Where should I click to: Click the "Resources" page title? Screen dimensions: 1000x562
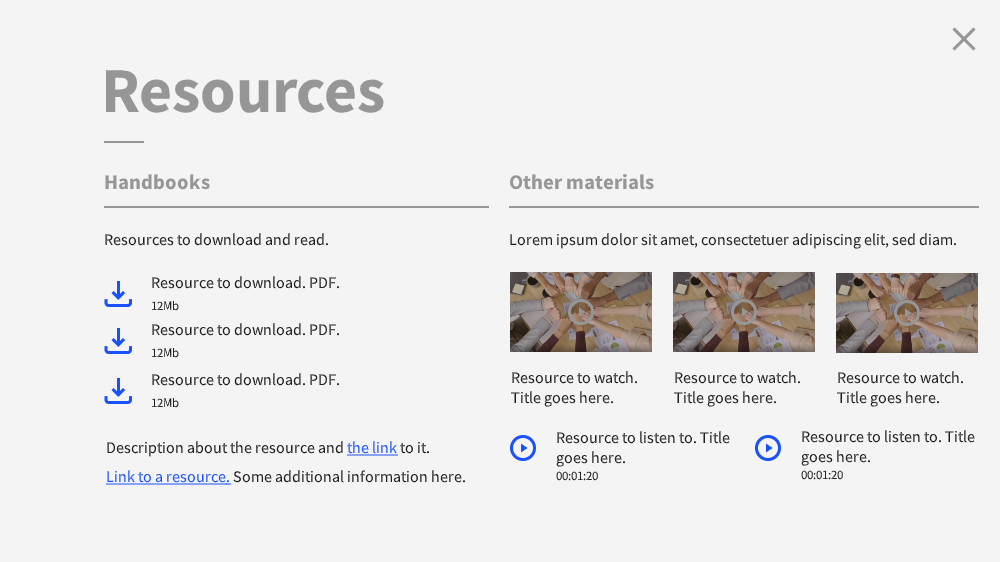click(x=244, y=92)
